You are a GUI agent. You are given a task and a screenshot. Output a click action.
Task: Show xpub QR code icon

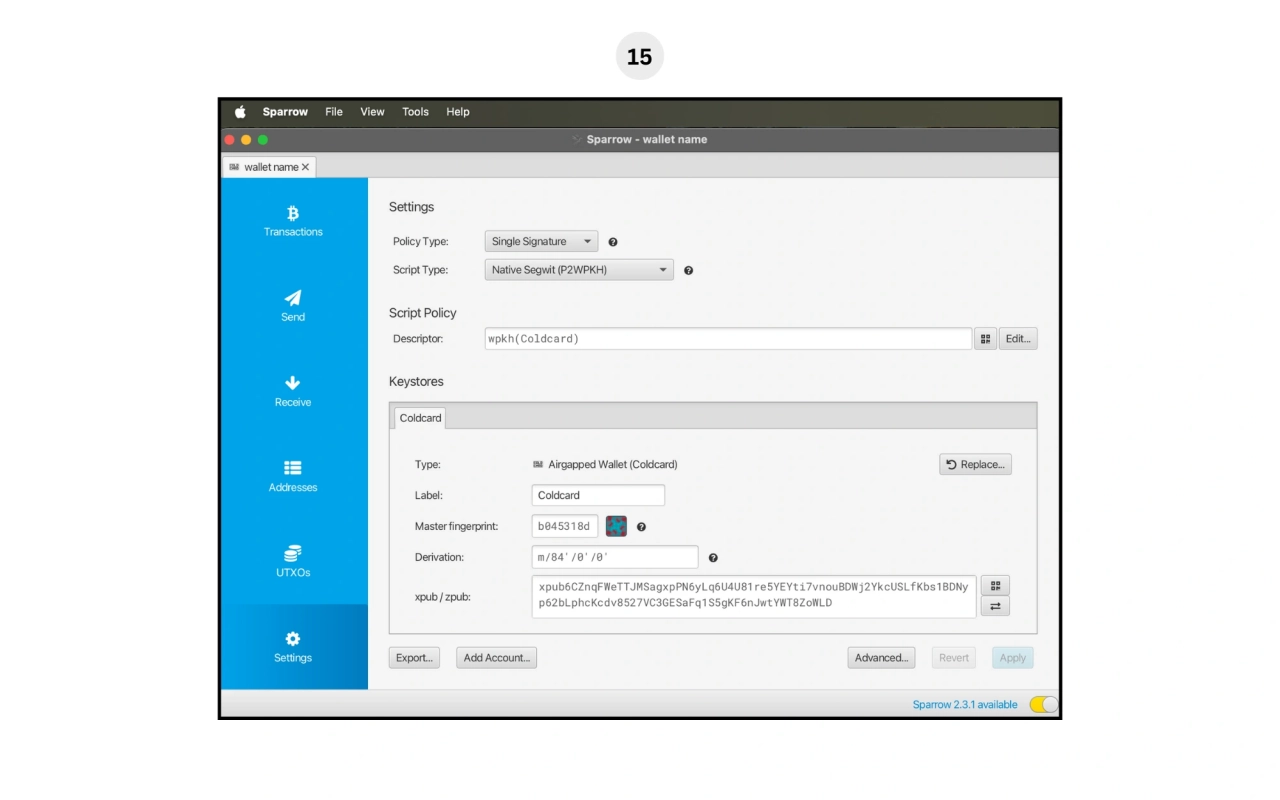coord(995,586)
